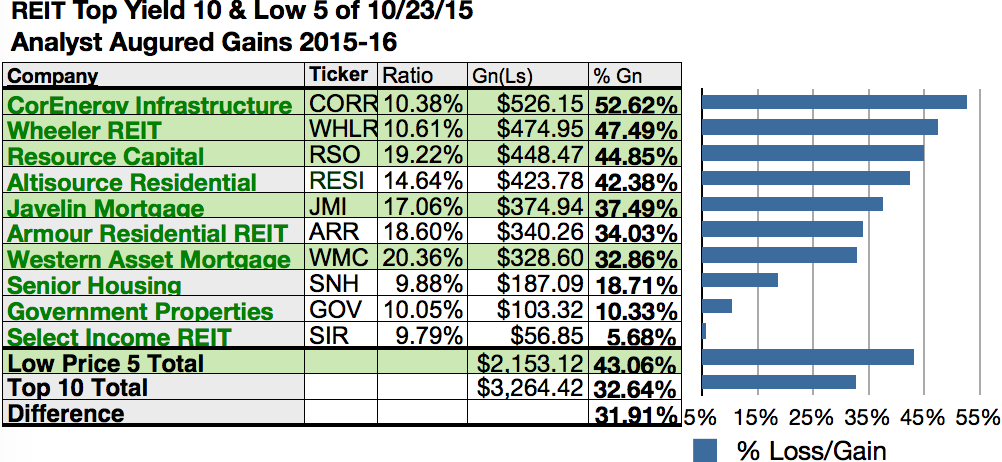Open the Javelin Mortgage link

coord(106,208)
